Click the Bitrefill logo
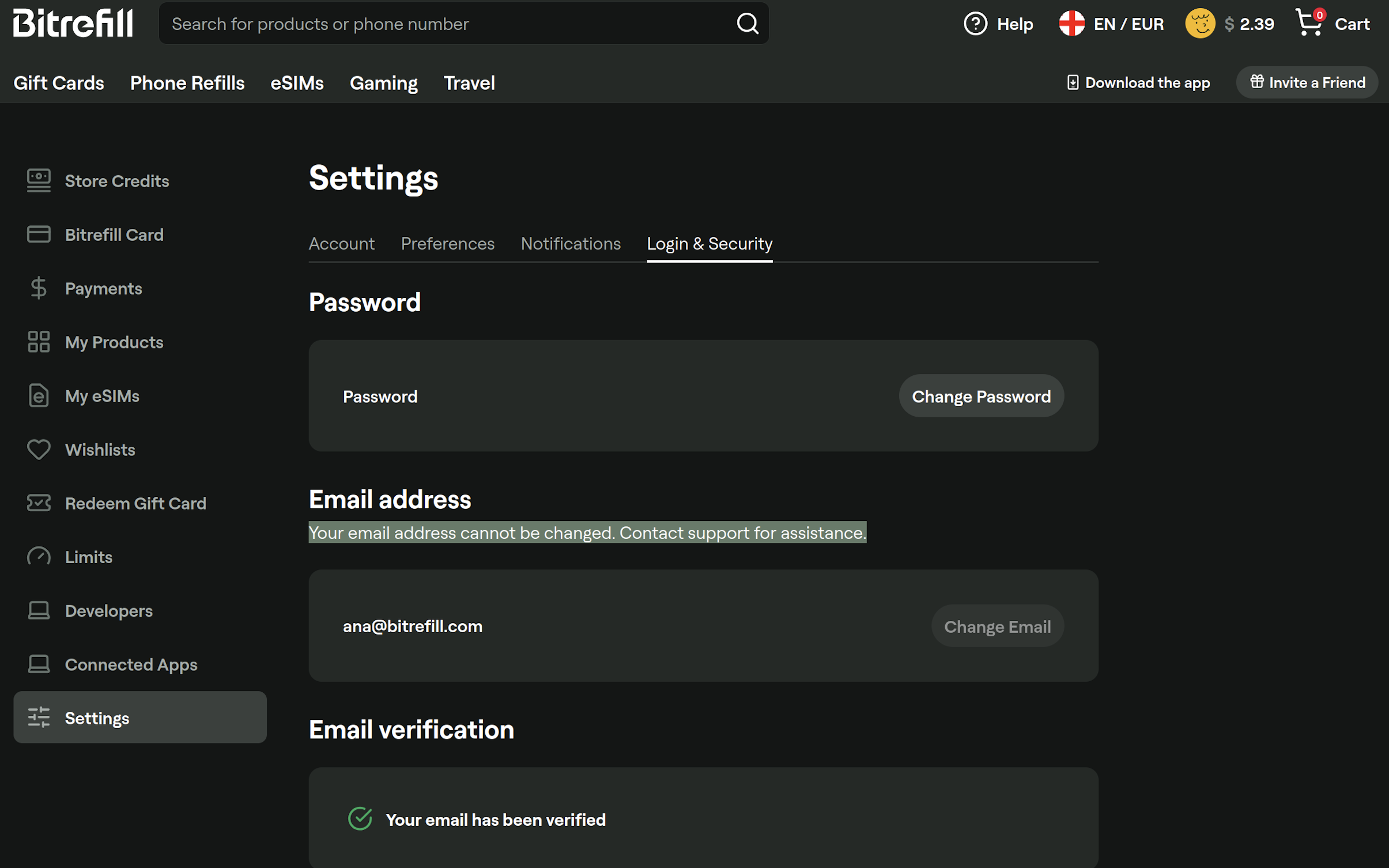The height and width of the screenshot is (868, 1389). click(x=73, y=23)
